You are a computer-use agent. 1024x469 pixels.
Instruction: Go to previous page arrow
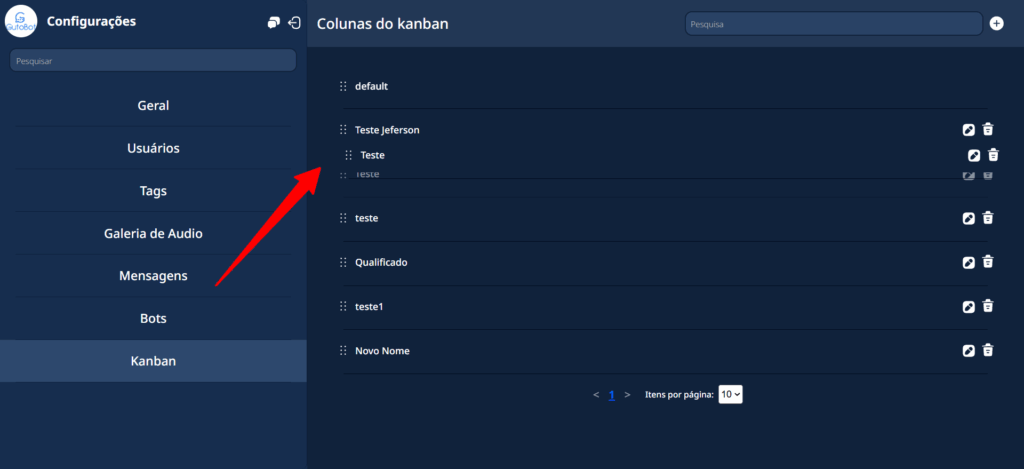(x=596, y=395)
